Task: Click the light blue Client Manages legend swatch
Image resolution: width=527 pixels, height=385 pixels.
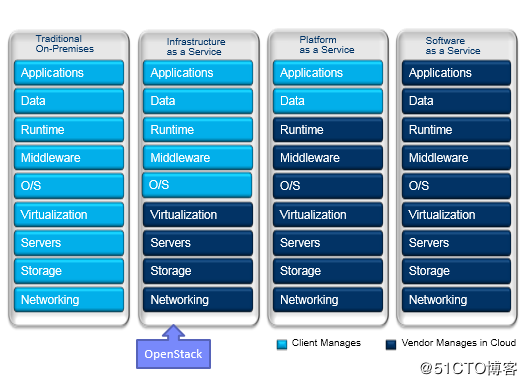Action: 282,345
